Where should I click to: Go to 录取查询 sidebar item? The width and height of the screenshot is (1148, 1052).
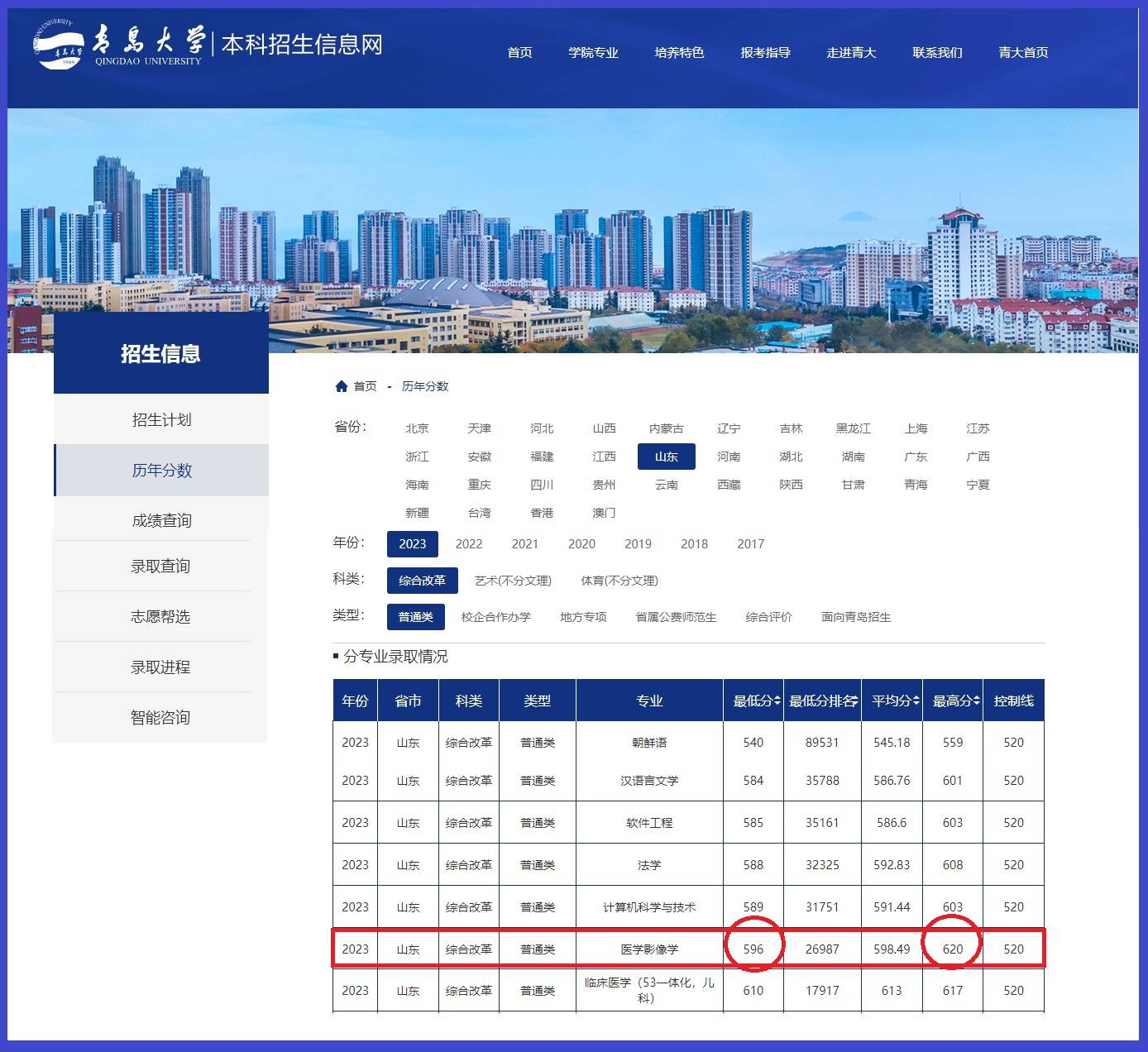point(160,567)
